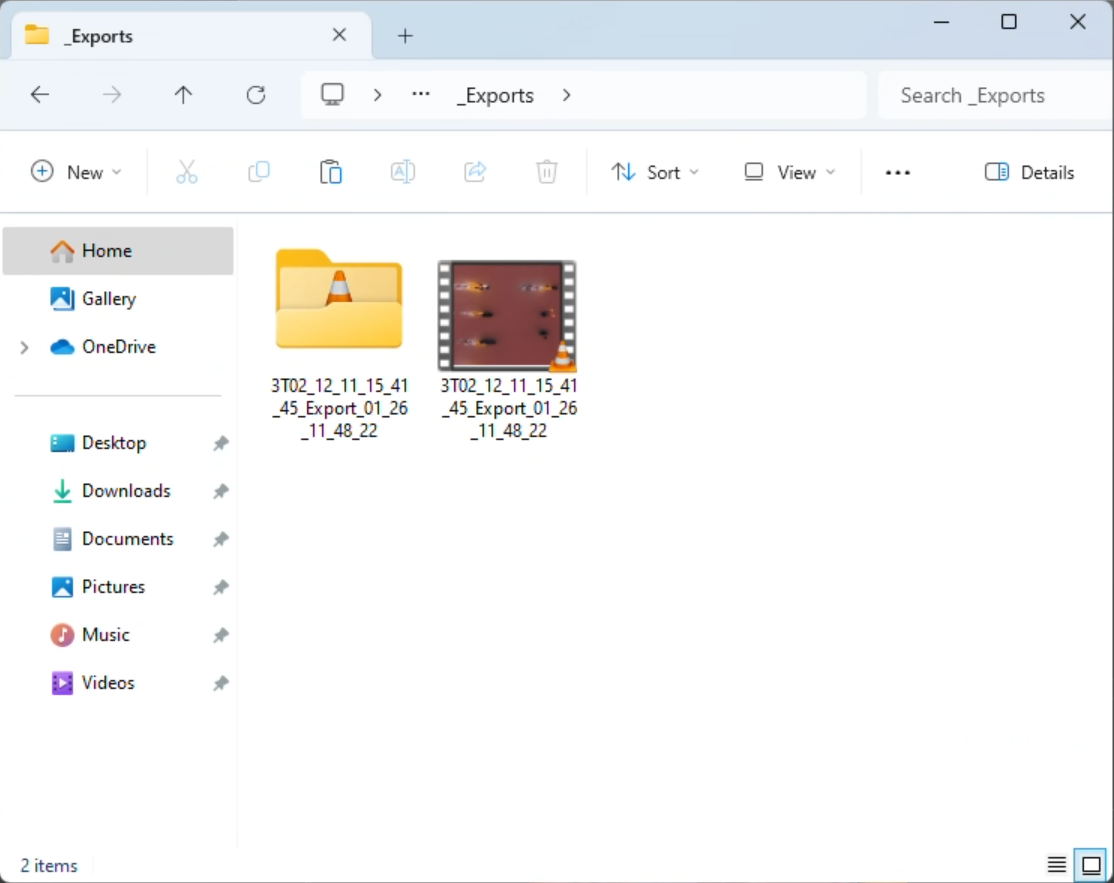Select the VLC export folder icon
Image resolution: width=1114 pixels, height=883 pixels.
tap(339, 299)
